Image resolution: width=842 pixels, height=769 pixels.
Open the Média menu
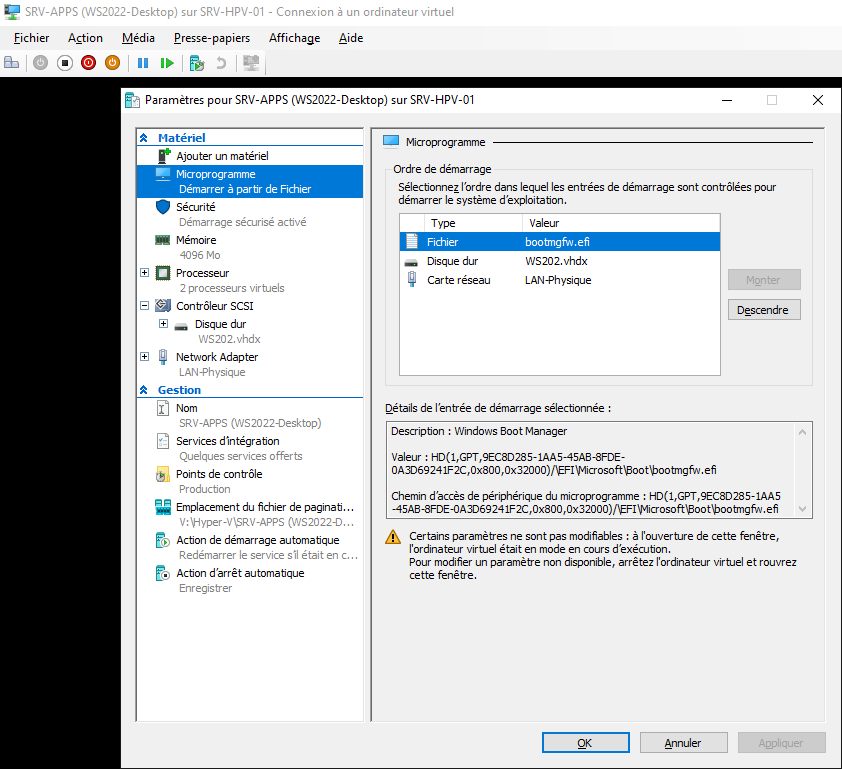tap(138, 38)
